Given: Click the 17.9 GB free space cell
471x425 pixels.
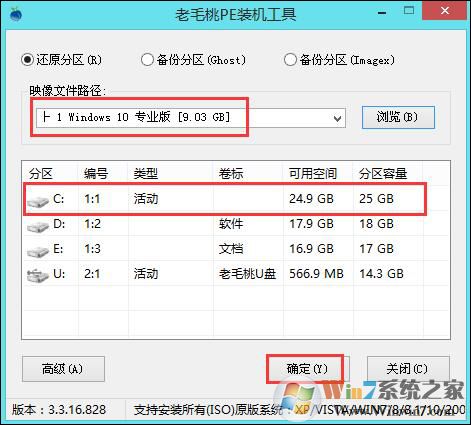Looking at the screenshot, I should pyautogui.click(x=311, y=224).
